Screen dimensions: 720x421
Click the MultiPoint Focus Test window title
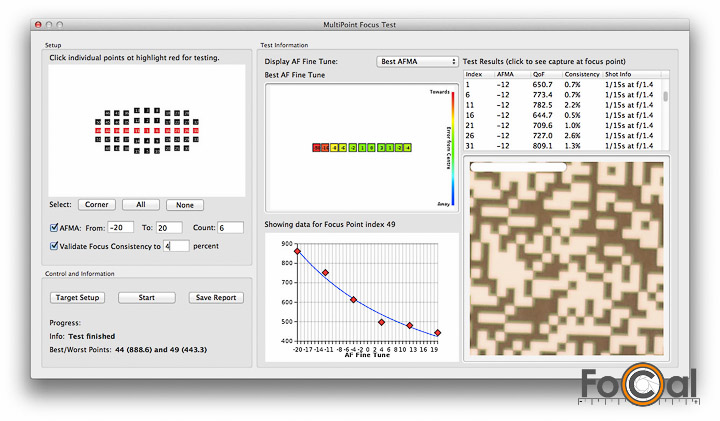coord(360,25)
